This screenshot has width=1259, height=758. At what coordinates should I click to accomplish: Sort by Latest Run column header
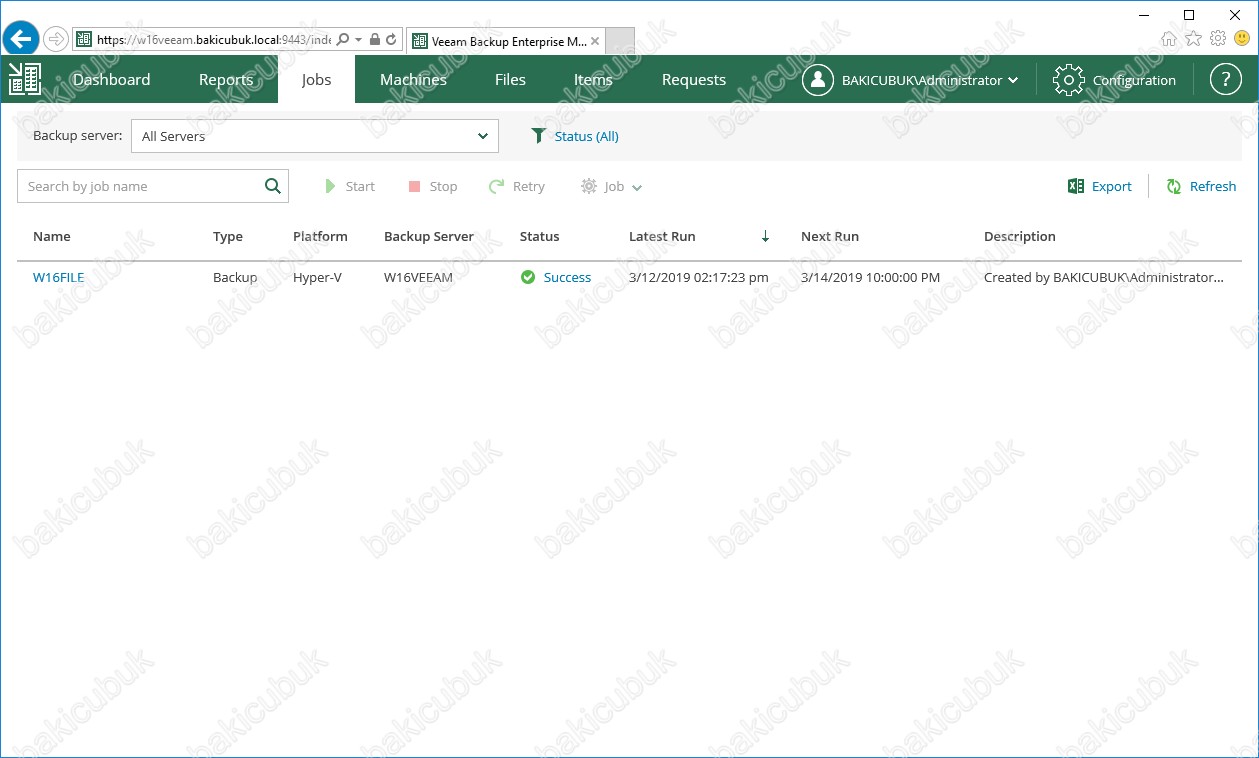point(662,237)
